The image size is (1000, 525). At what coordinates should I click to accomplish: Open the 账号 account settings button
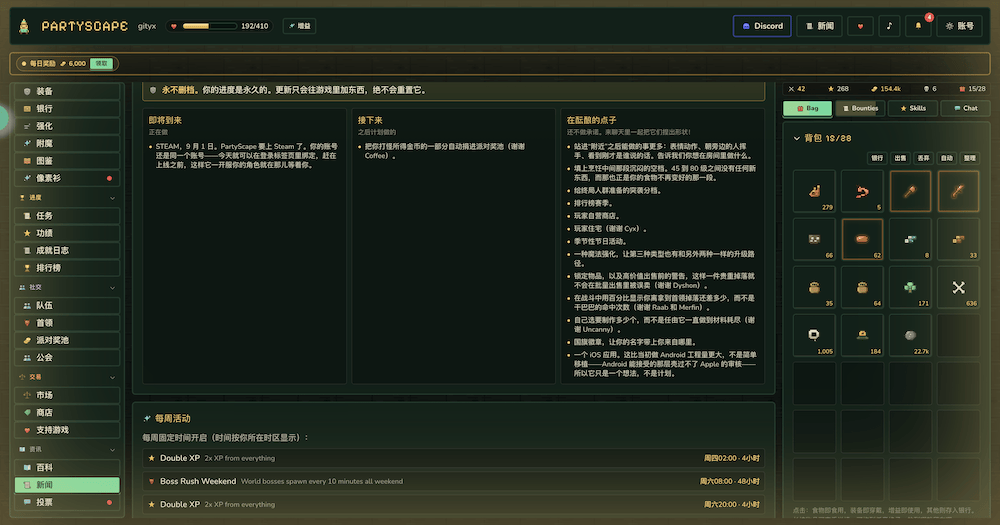click(960, 26)
